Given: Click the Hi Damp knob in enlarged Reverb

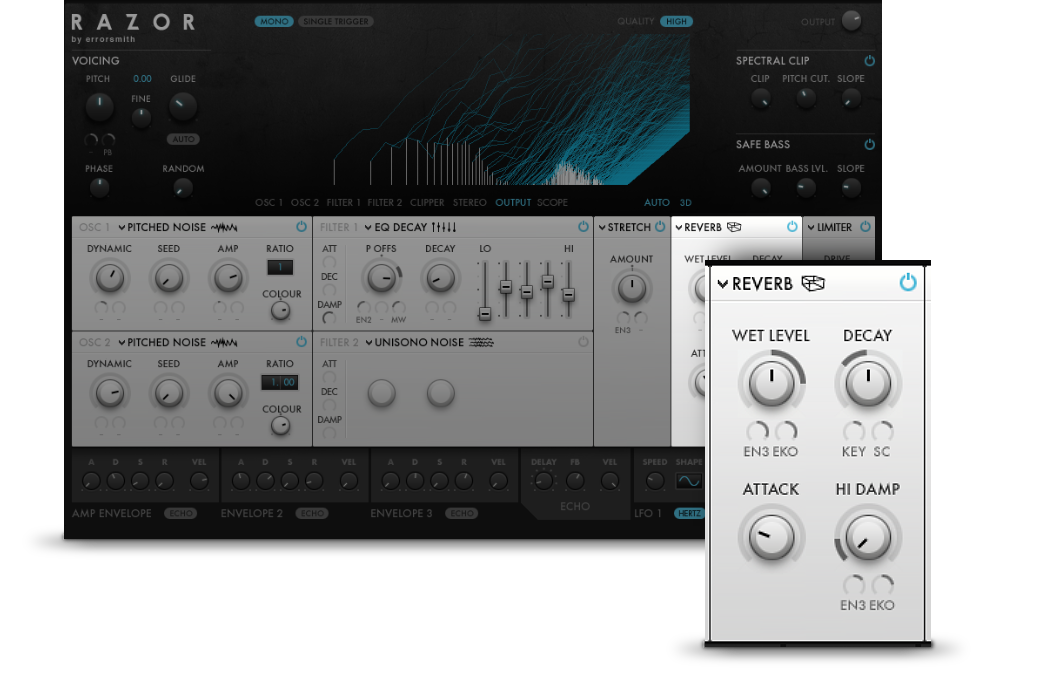Looking at the screenshot, I should point(868,537).
